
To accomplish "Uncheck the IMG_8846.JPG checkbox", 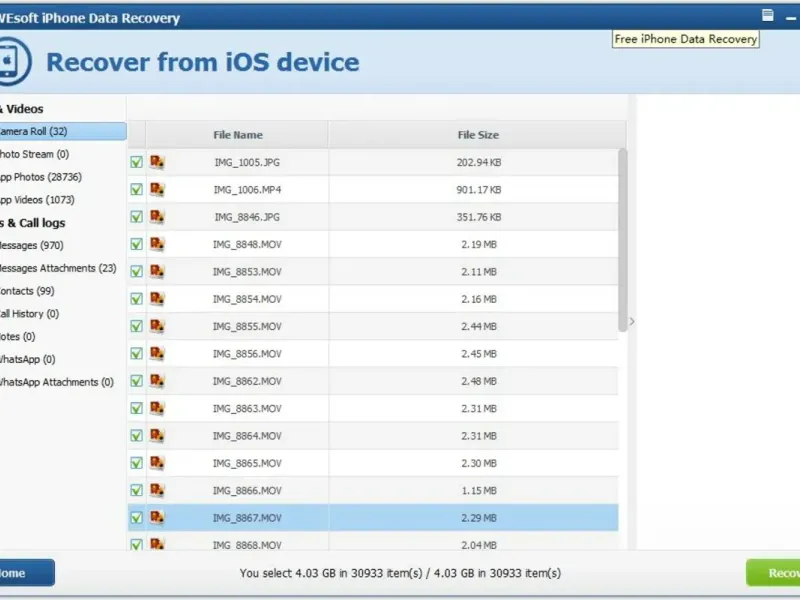I will coord(136,217).
